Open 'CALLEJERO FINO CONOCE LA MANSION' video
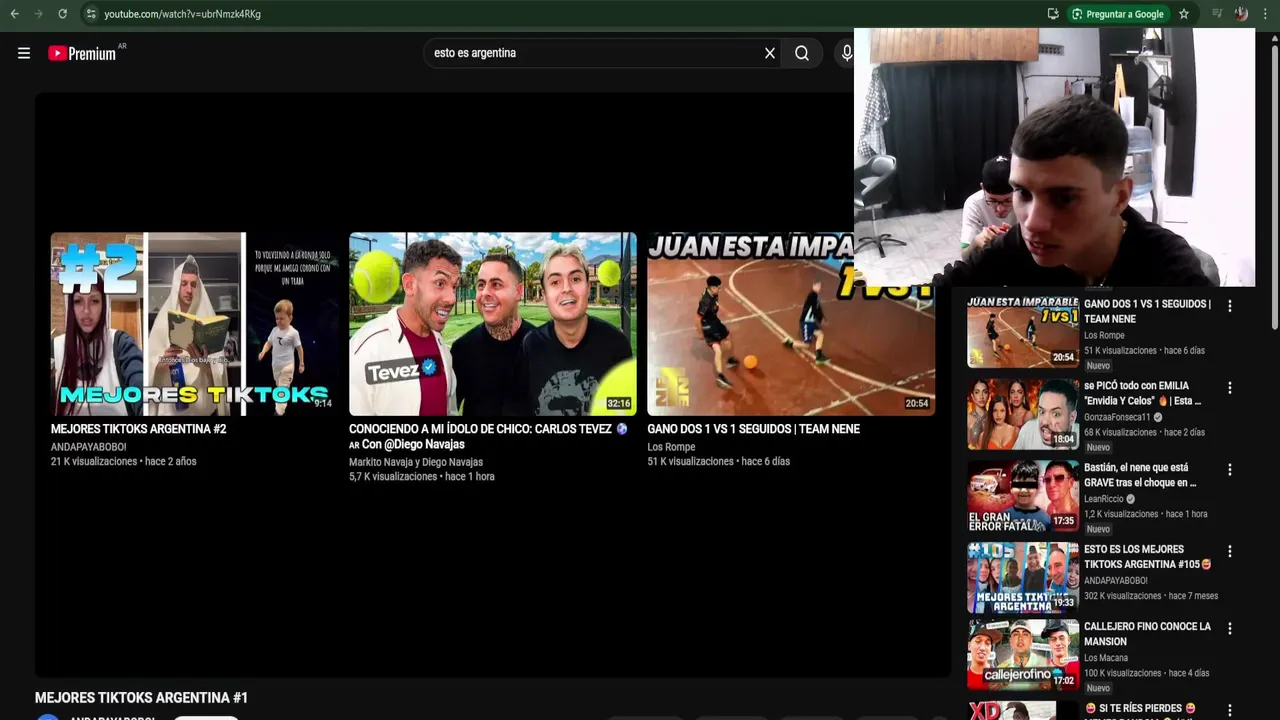 tap(1147, 634)
